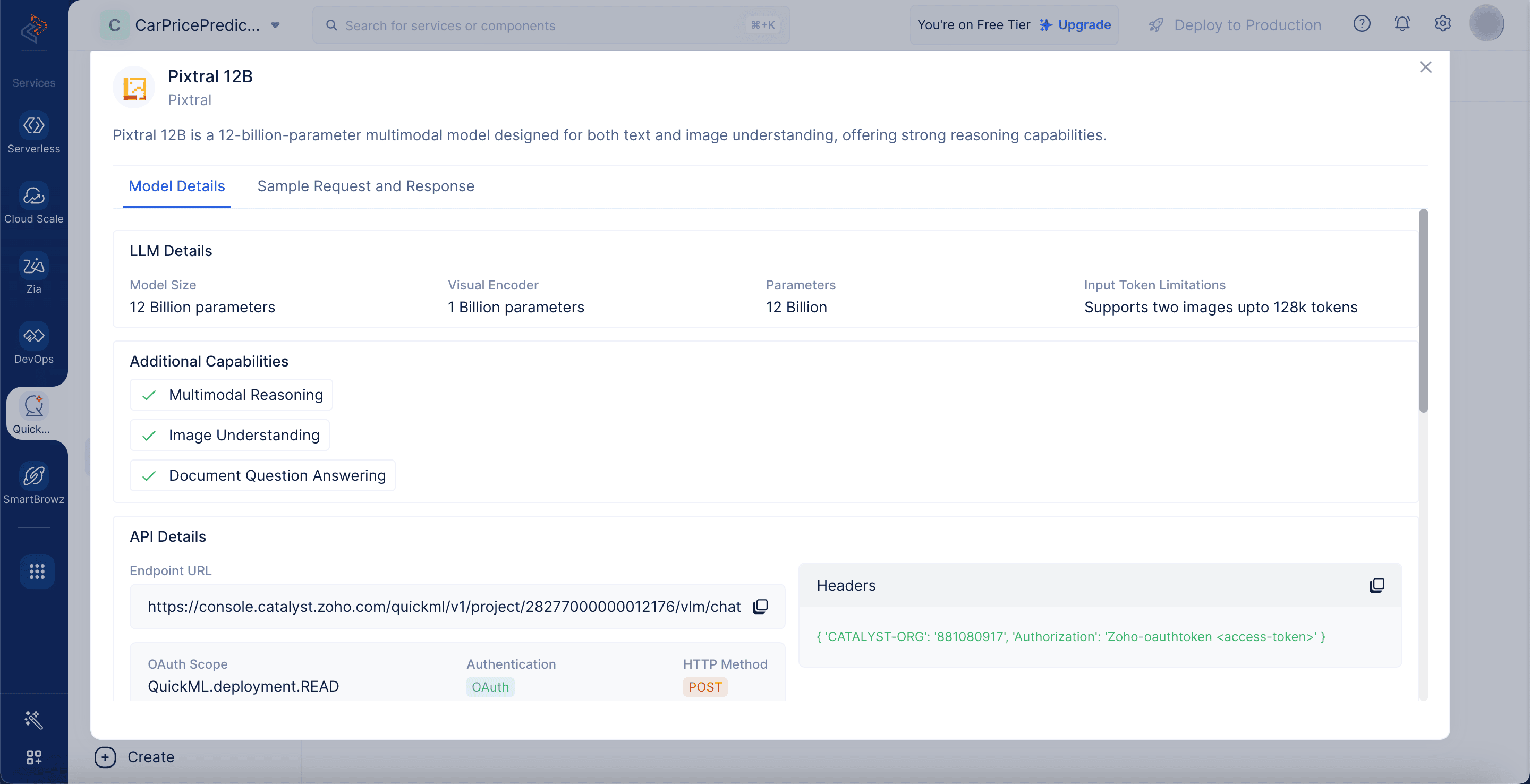Open the SmartBrowz service
This screenshot has height=784, width=1530.
(x=34, y=483)
